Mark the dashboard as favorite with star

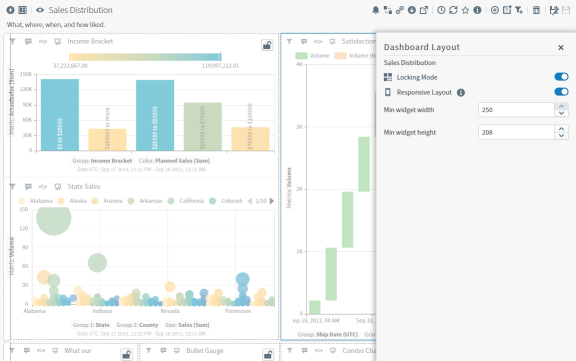[x=465, y=10]
